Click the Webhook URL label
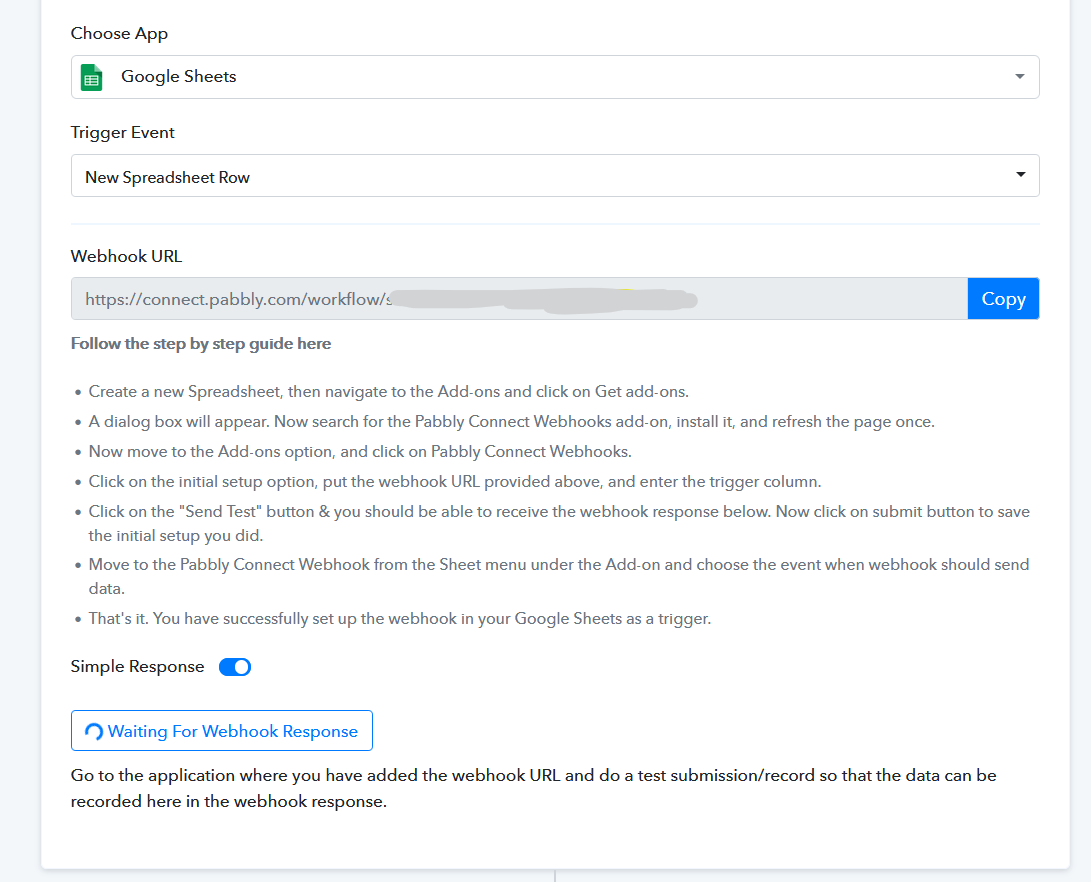The image size is (1091, 882). pyautogui.click(x=126, y=256)
